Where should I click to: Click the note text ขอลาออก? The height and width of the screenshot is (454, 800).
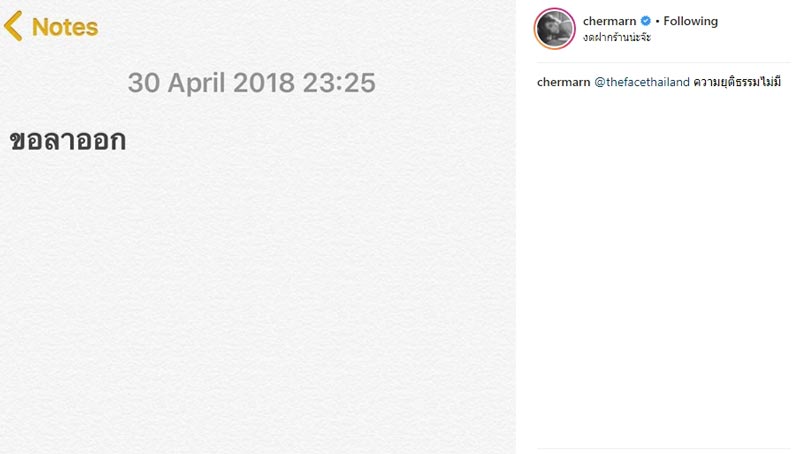click(68, 141)
